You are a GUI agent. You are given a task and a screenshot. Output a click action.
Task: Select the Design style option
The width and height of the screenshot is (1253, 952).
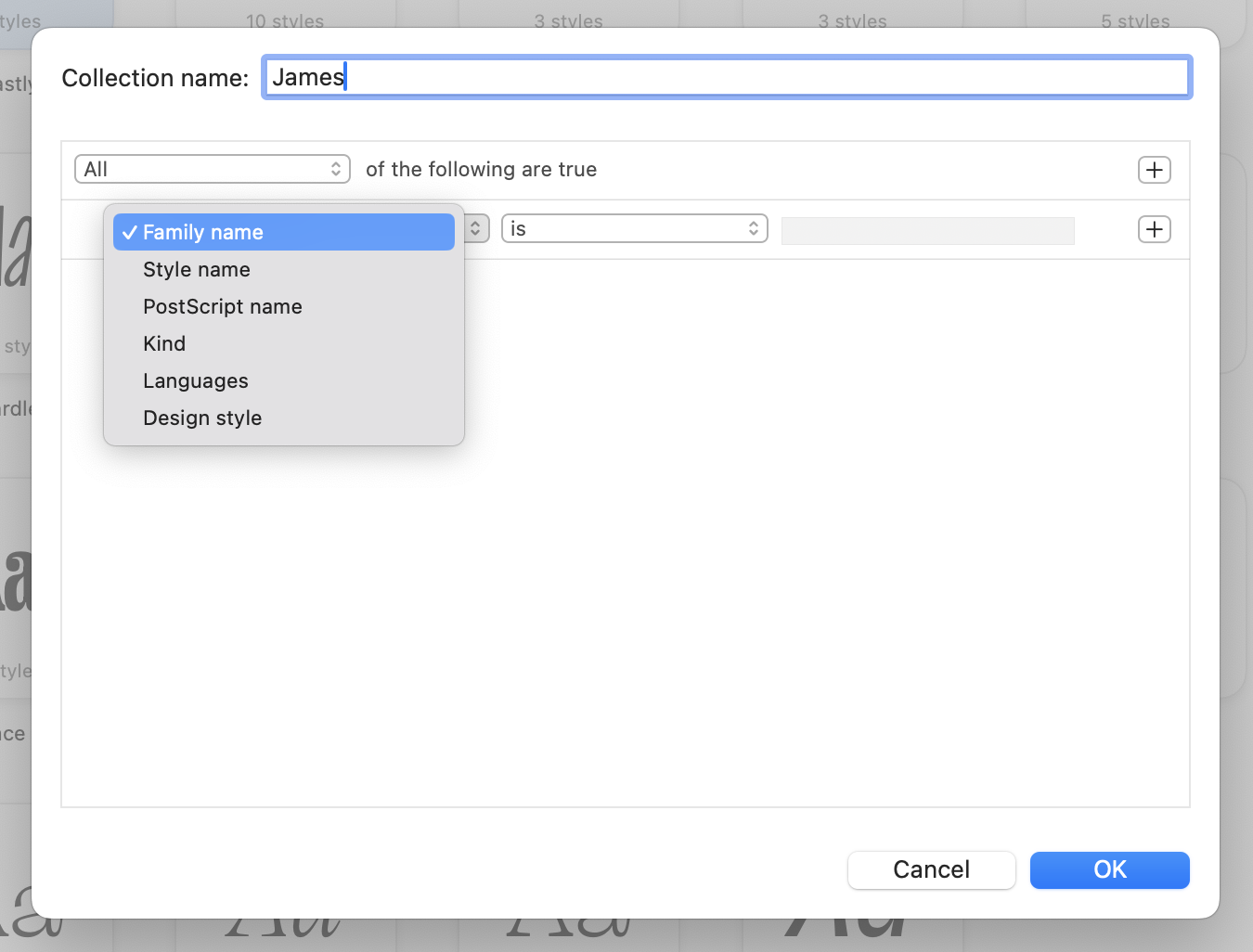click(201, 418)
